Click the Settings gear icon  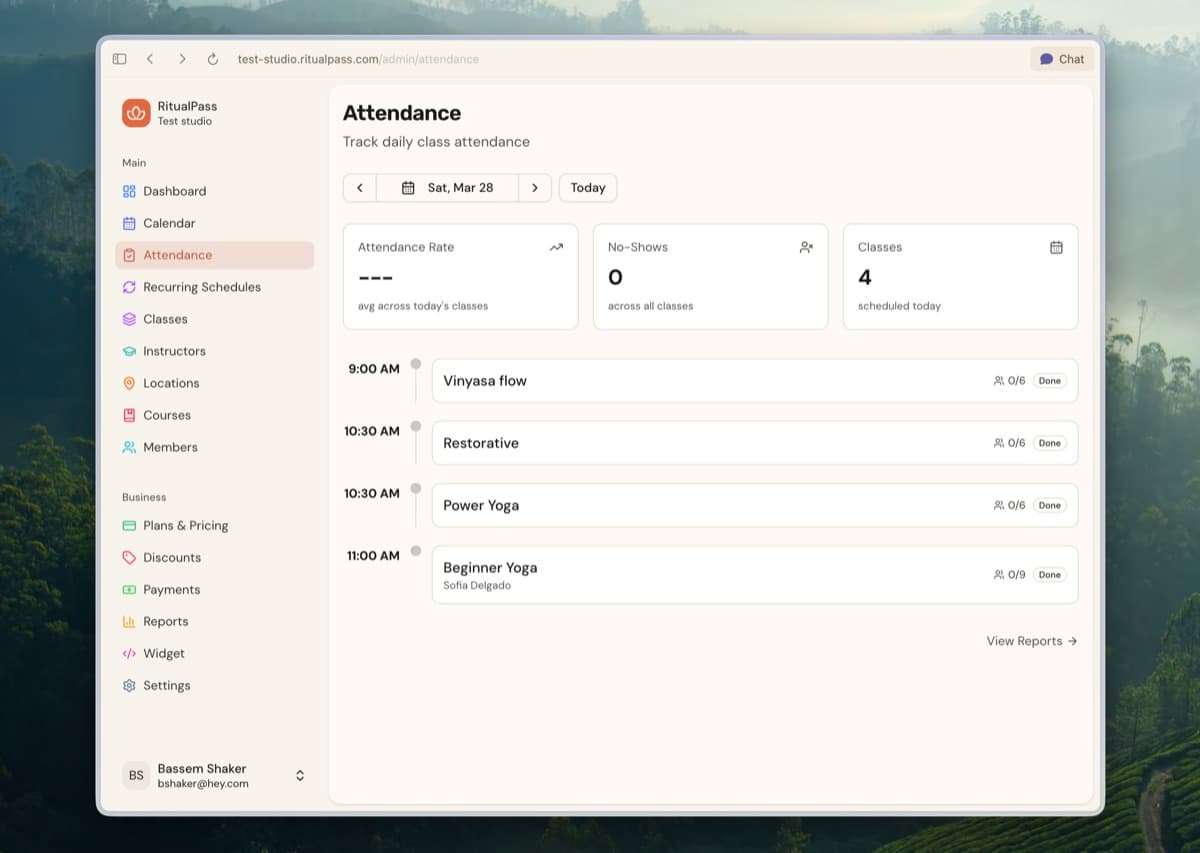tap(129, 685)
